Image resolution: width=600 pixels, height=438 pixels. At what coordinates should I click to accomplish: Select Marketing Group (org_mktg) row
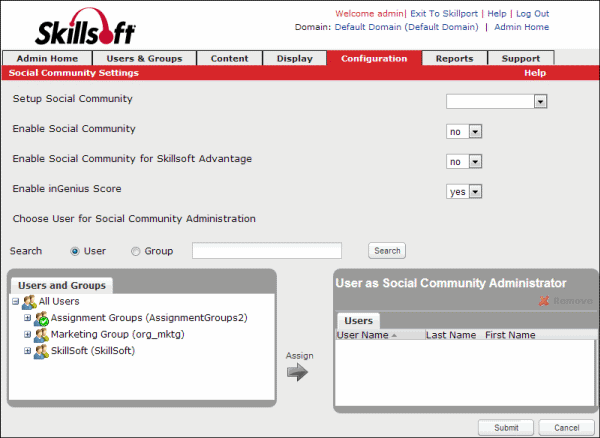117,334
